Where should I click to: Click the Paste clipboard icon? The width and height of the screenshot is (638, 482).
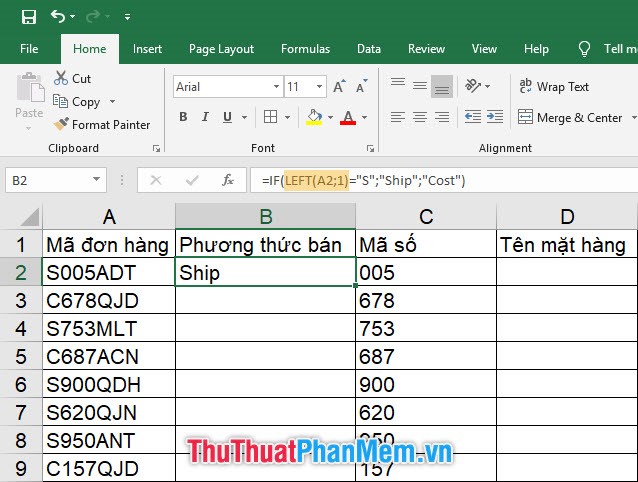coord(30,87)
